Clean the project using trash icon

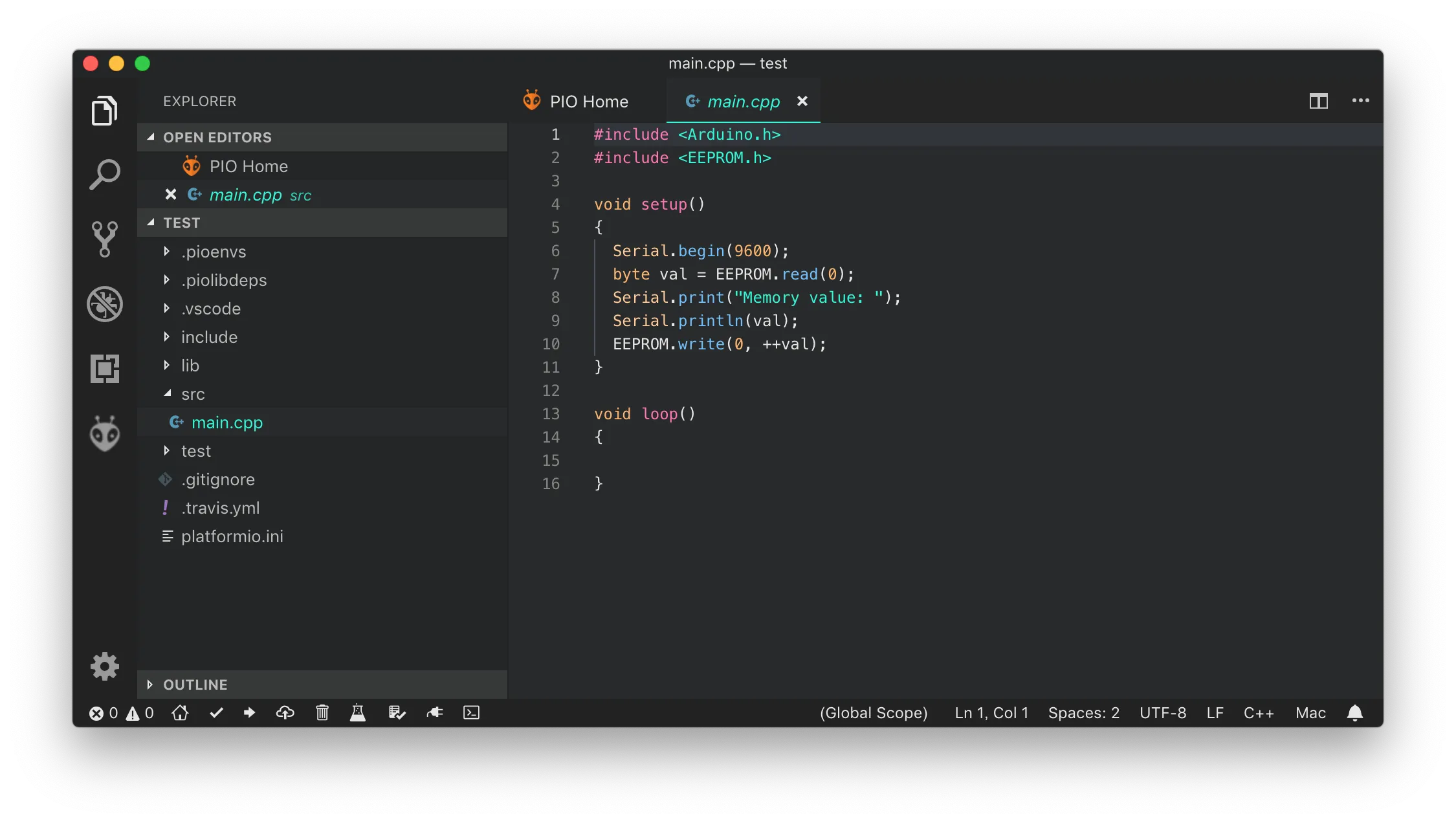(322, 713)
